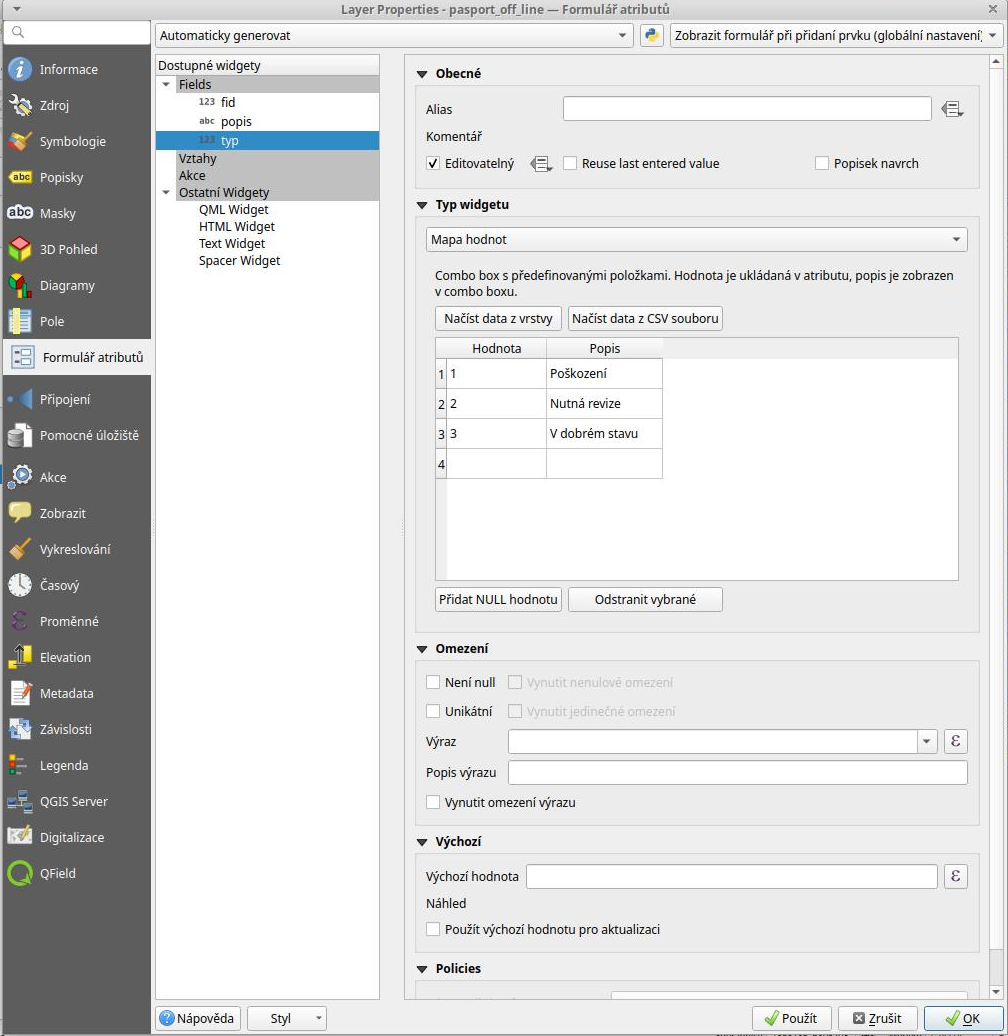The height and width of the screenshot is (1036, 1008).
Task: Open expression builder for Výraz constraint
Action: (x=956, y=742)
